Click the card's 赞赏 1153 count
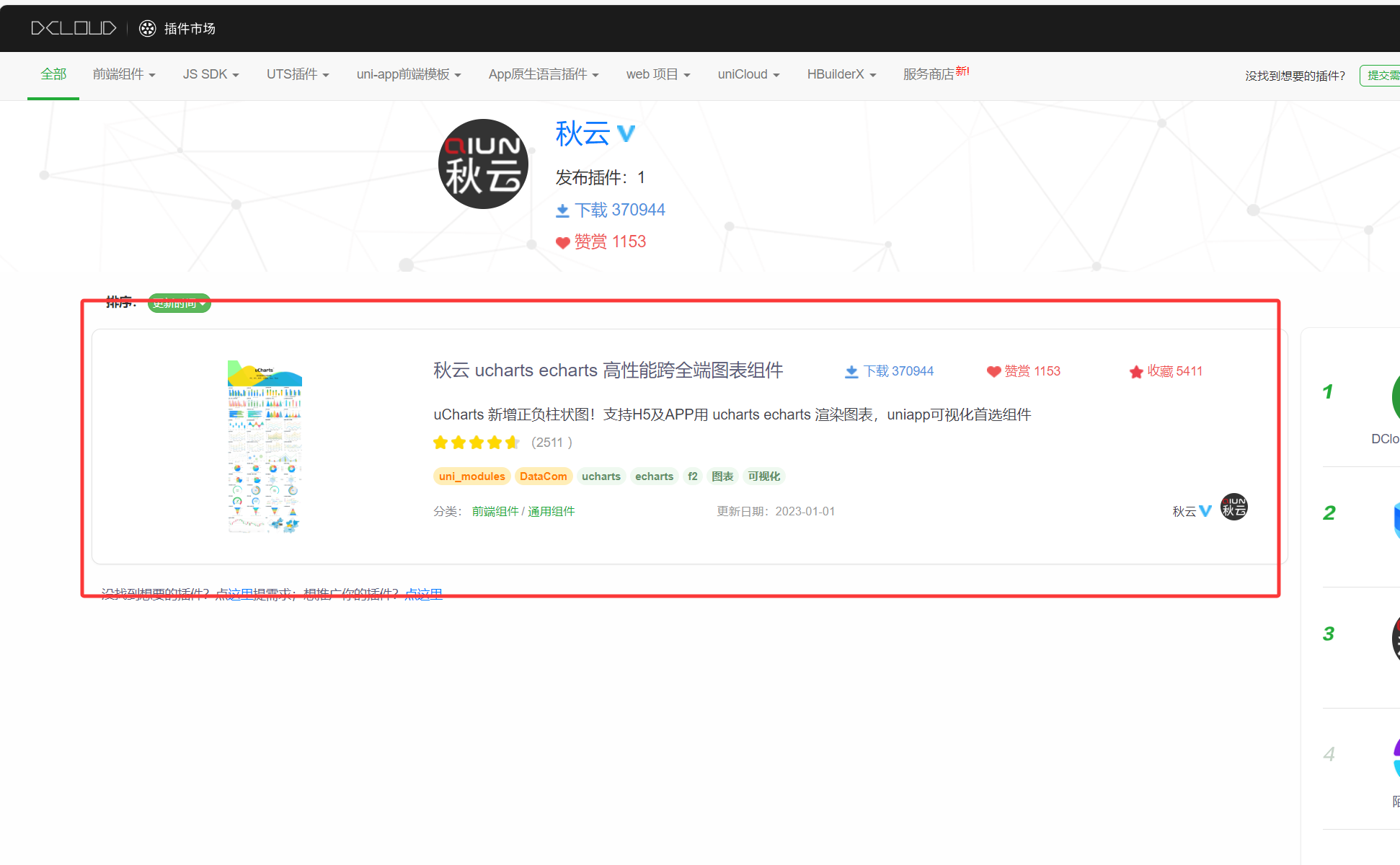Viewport: 1400px width, 865px height. (x=1032, y=371)
